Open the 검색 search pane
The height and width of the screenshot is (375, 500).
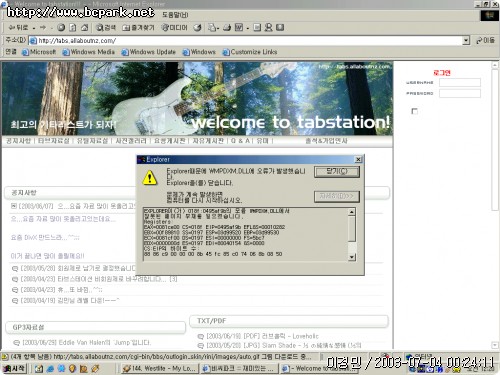(106, 28)
